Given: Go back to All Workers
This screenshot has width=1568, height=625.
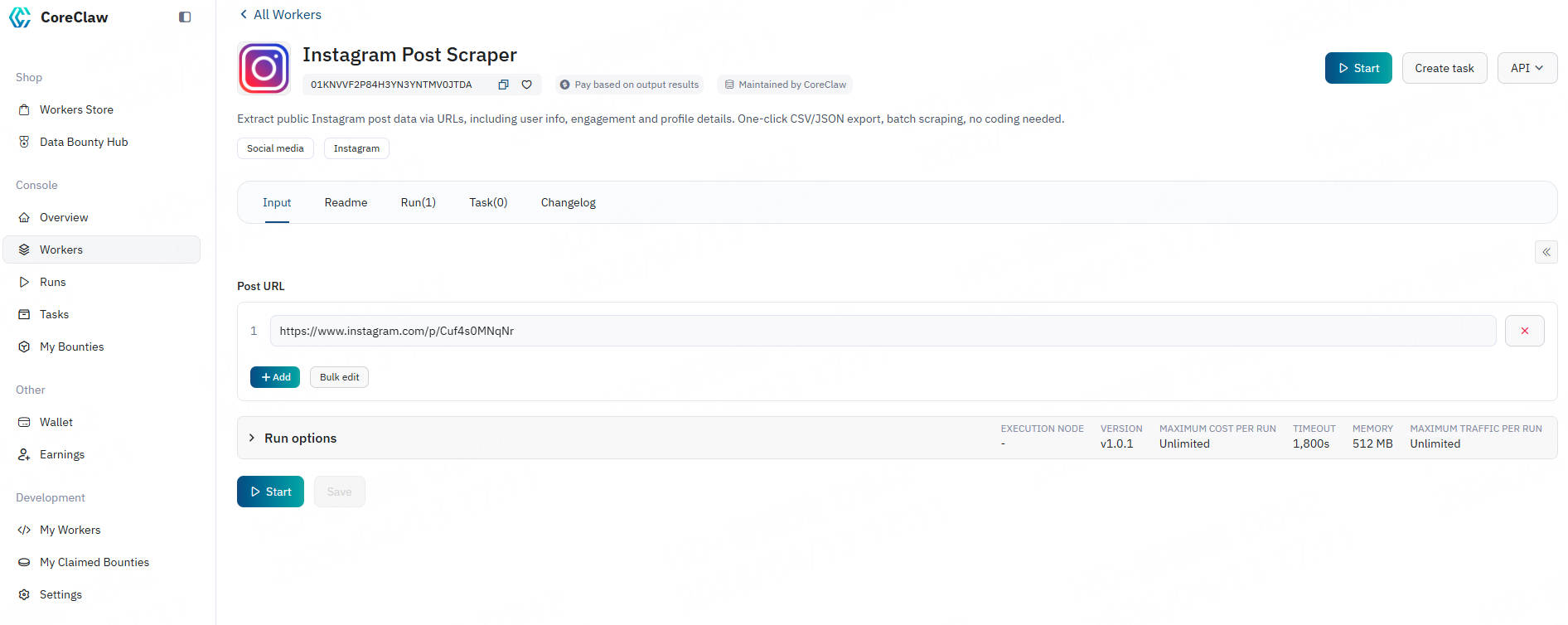Looking at the screenshot, I should click(x=280, y=14).
